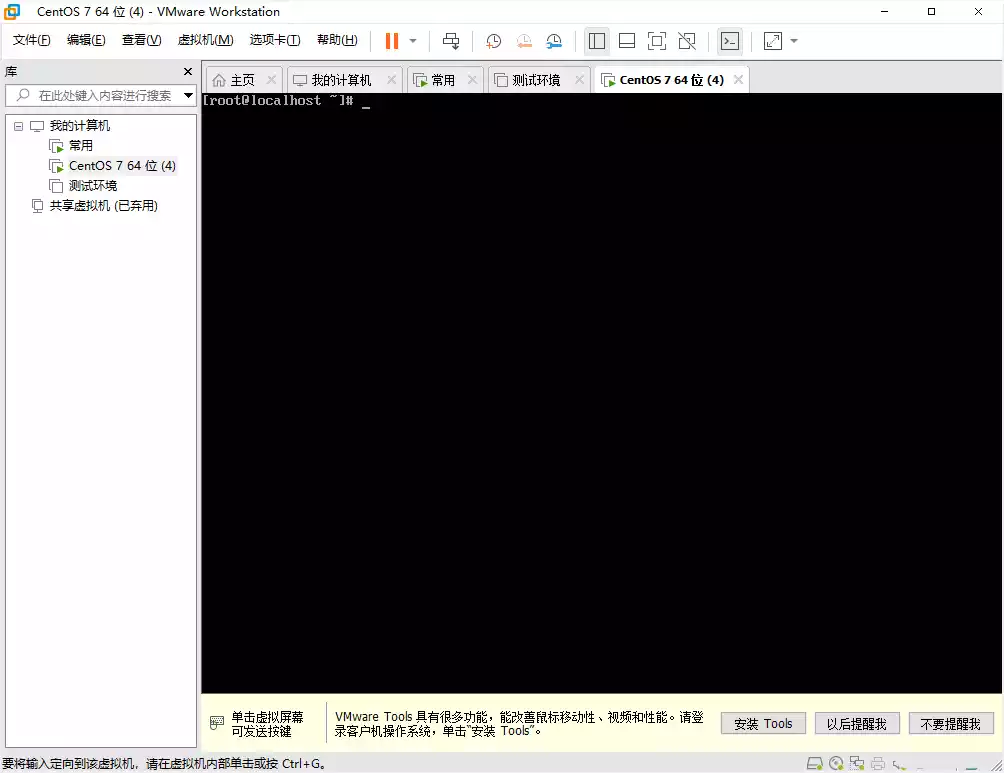Open the power options dropdown beside pause
Screen dimensions: 1004x773
tap(413, 41)
